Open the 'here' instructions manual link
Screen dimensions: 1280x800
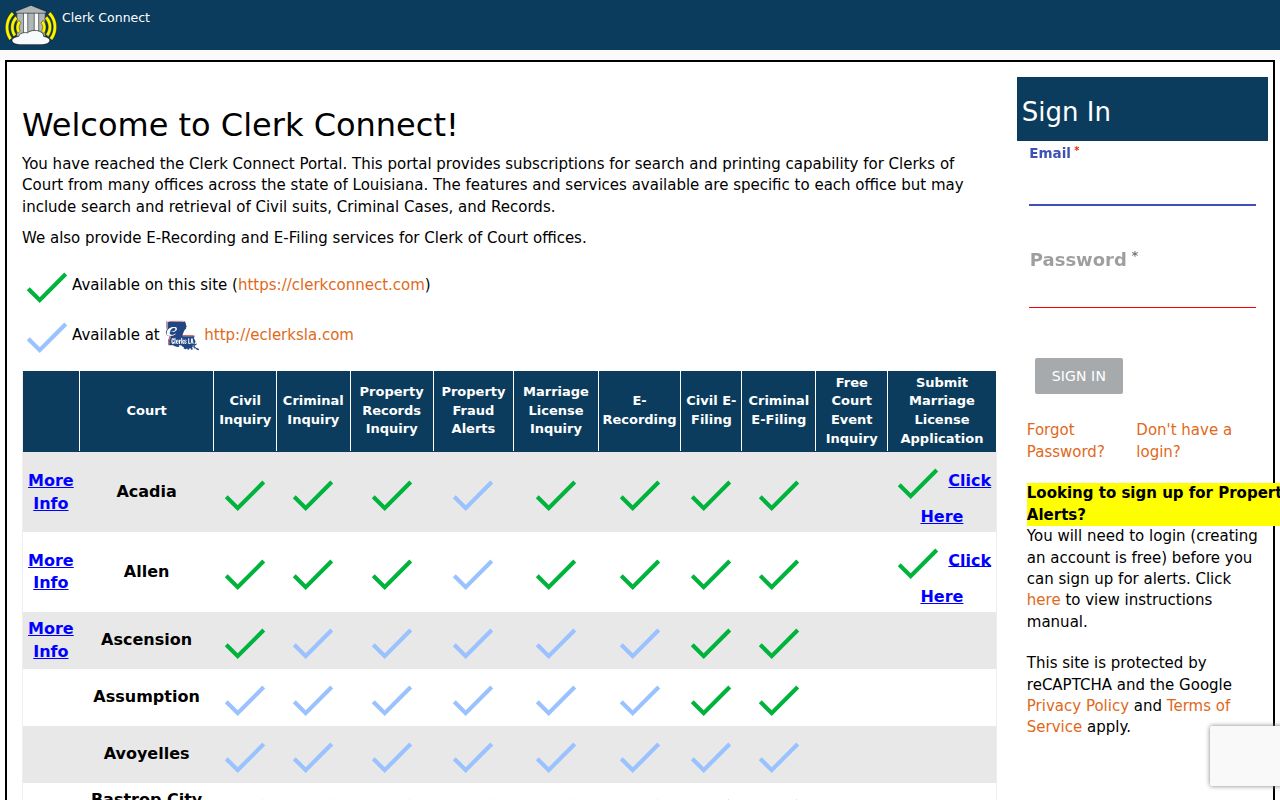pyautogui.click(x=1043, y=600)
